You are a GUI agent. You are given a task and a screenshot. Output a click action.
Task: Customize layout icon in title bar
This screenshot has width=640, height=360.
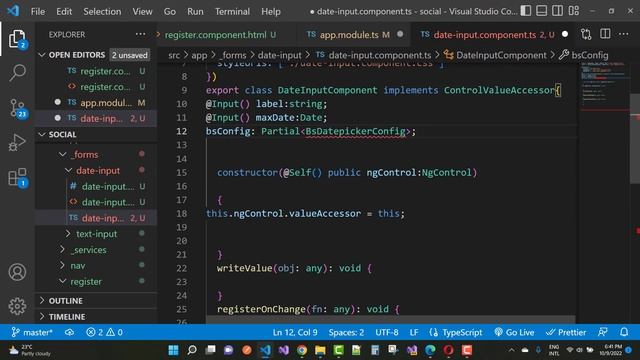pyautogui.click(x=574, y=11)
